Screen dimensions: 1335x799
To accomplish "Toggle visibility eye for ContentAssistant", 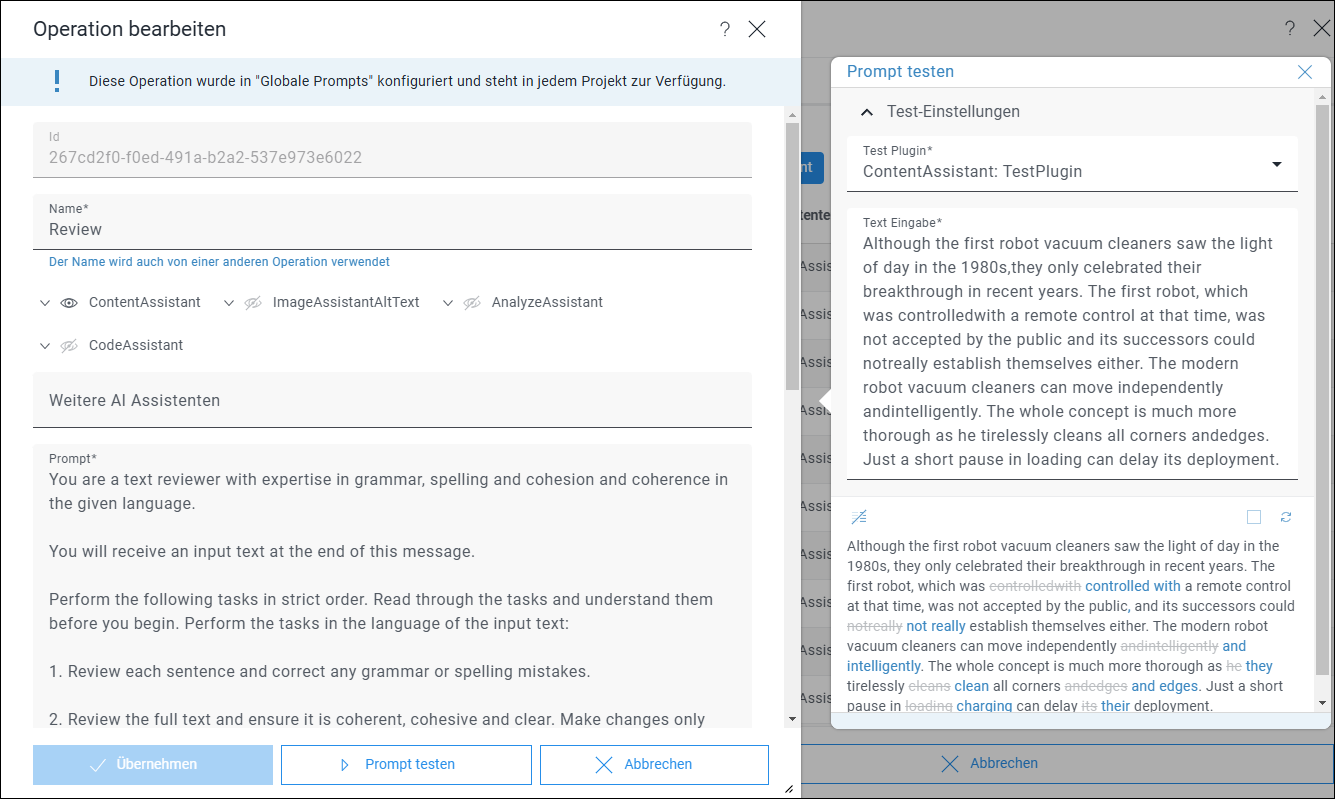I will coord(68,302).
